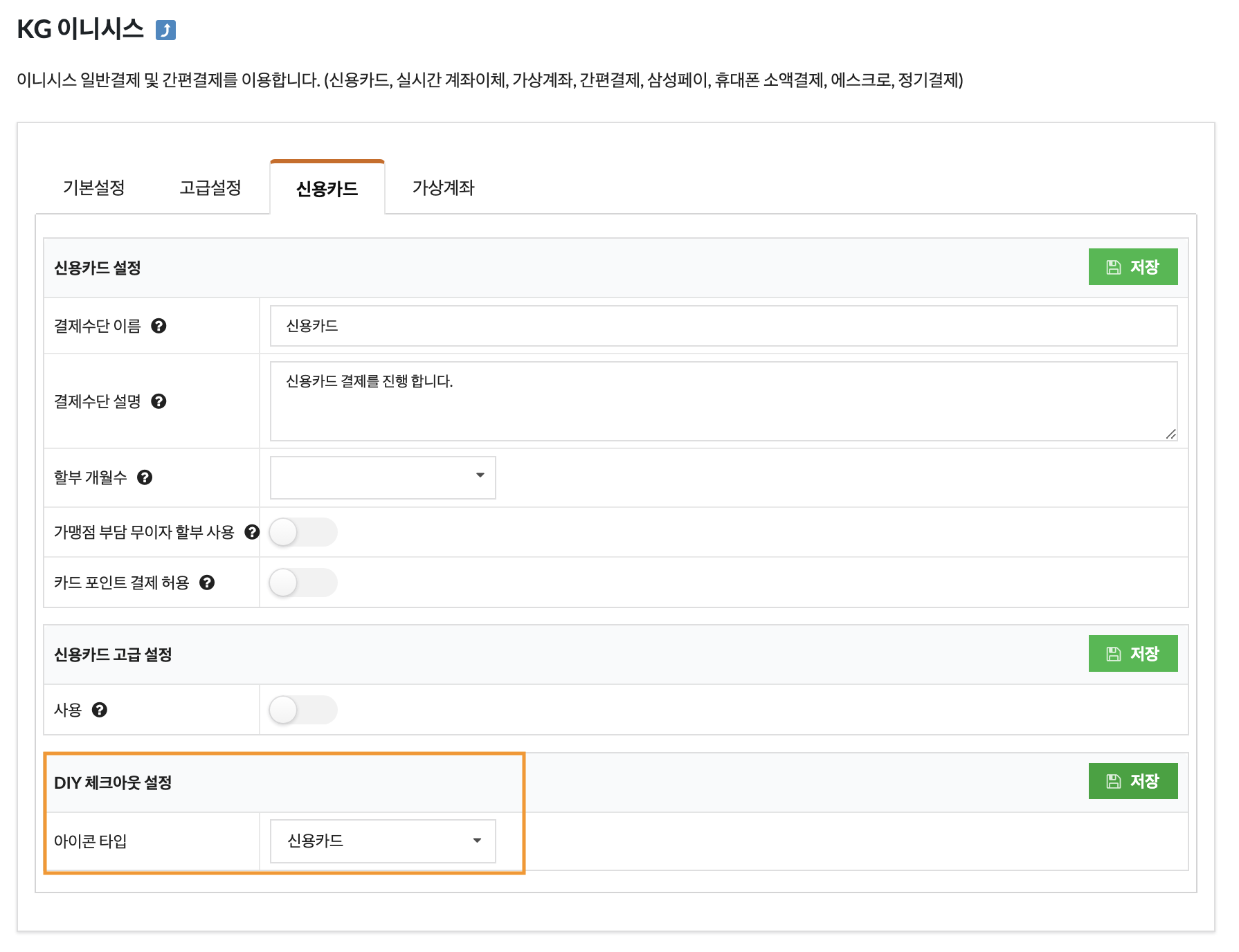Save the 신용카드 고급 설정 section
Viewport: 1239px width, 952px height.
1132,654
